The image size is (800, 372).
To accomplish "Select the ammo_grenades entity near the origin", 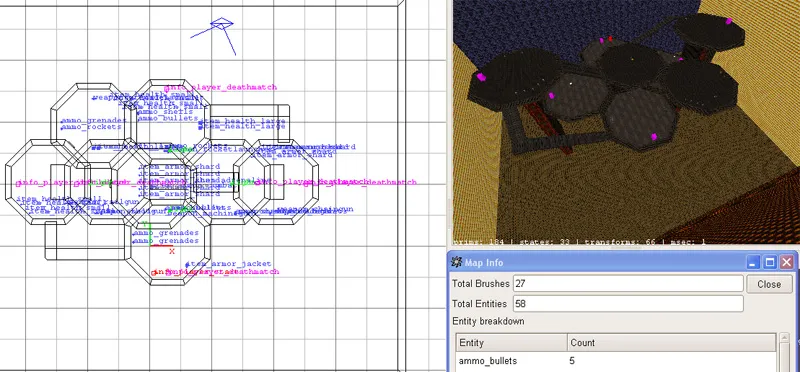I will click(x=165, y=240).
